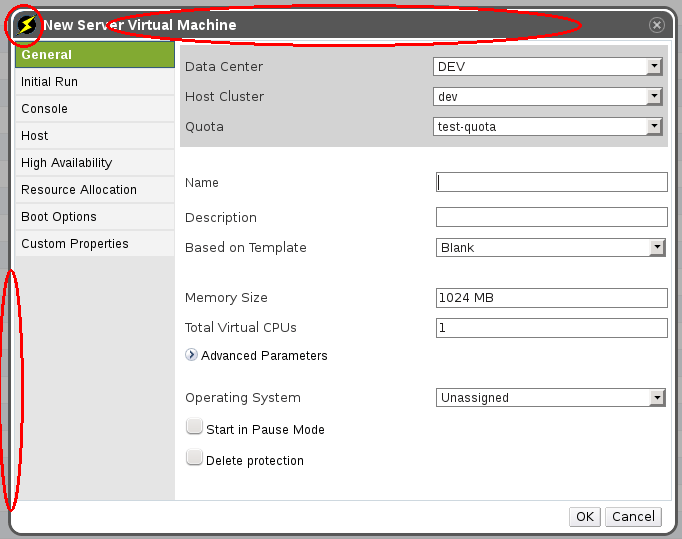Viewport: 682px width, 539px height.
Task: Switch to the Initial Run tab
Action: click(x=95, y=82)
